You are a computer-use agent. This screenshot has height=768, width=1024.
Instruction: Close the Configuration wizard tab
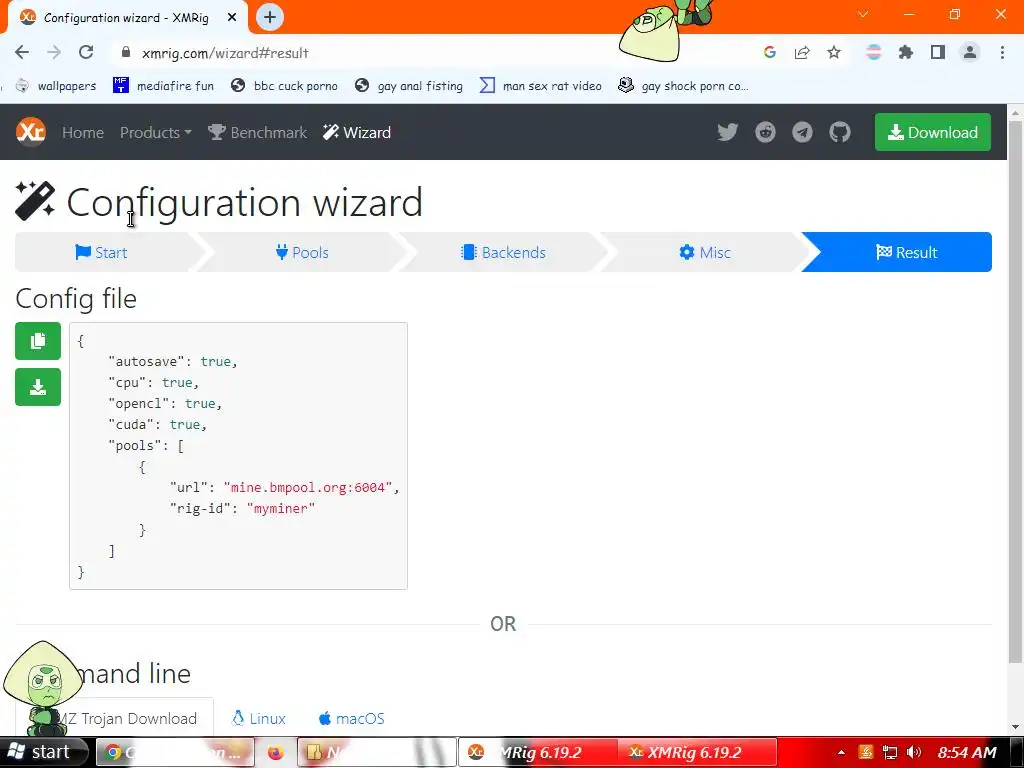point(232,18)
